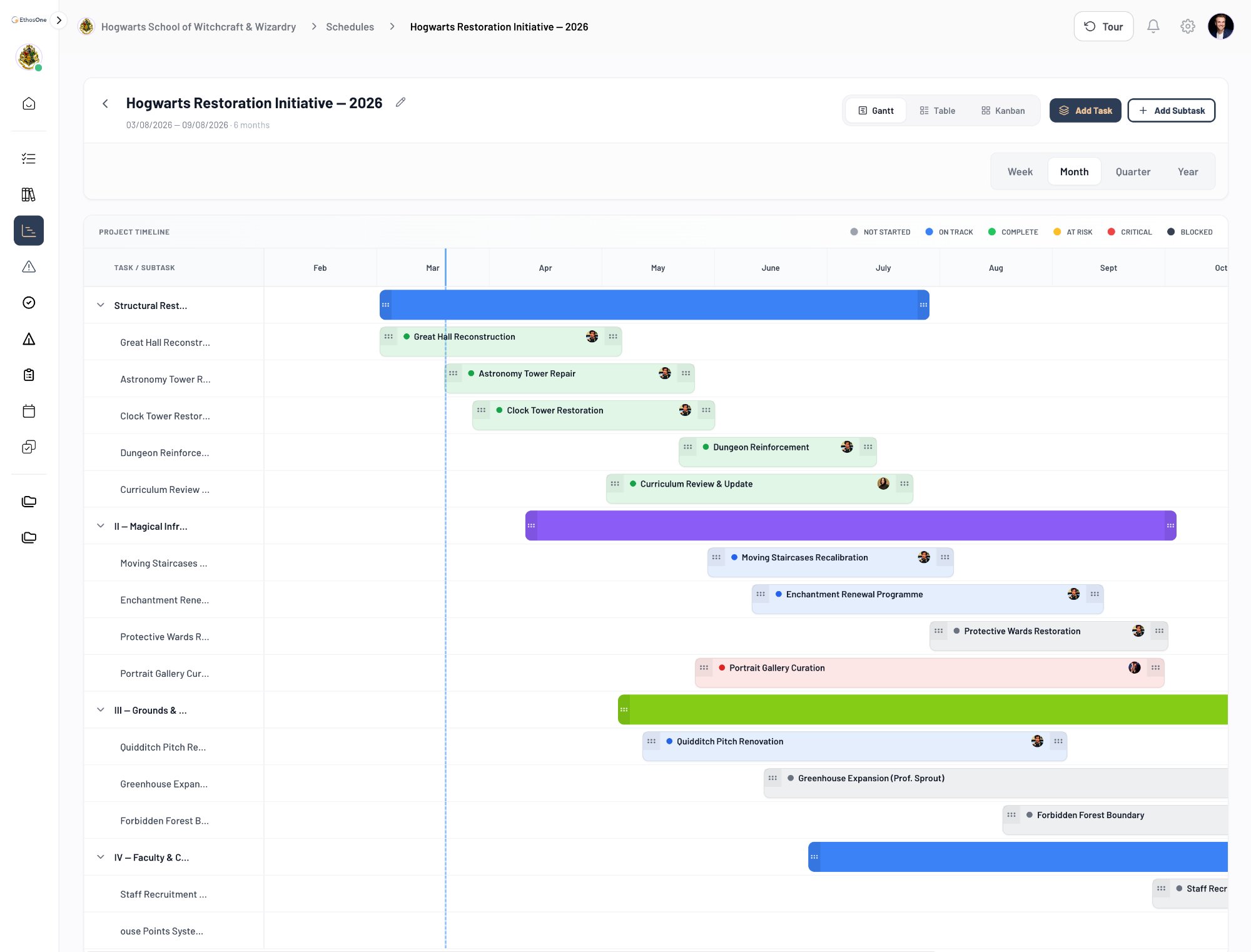Switch to Gantt view
1251x952 pixels.
876,111
